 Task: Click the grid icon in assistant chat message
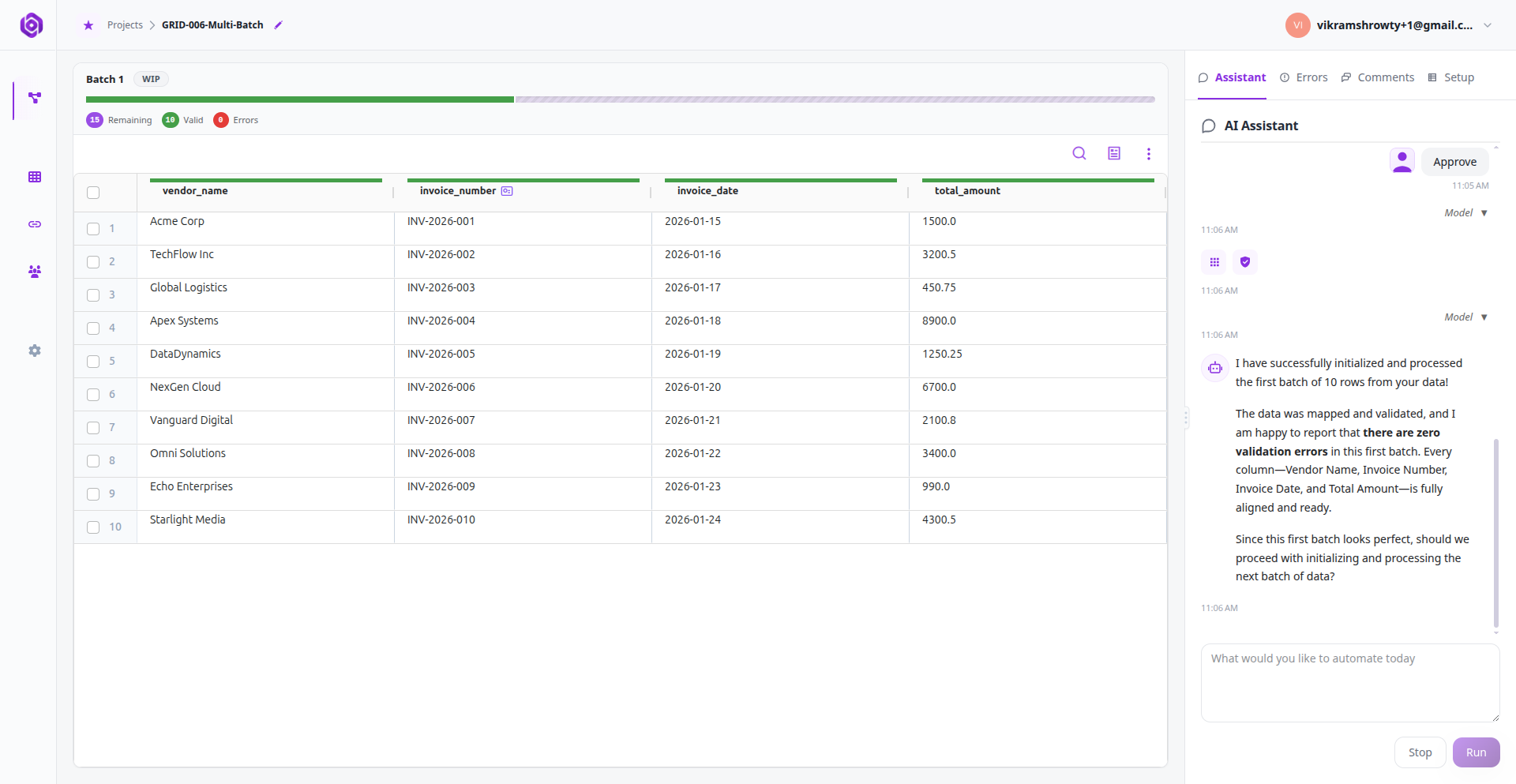(1214, 262)
